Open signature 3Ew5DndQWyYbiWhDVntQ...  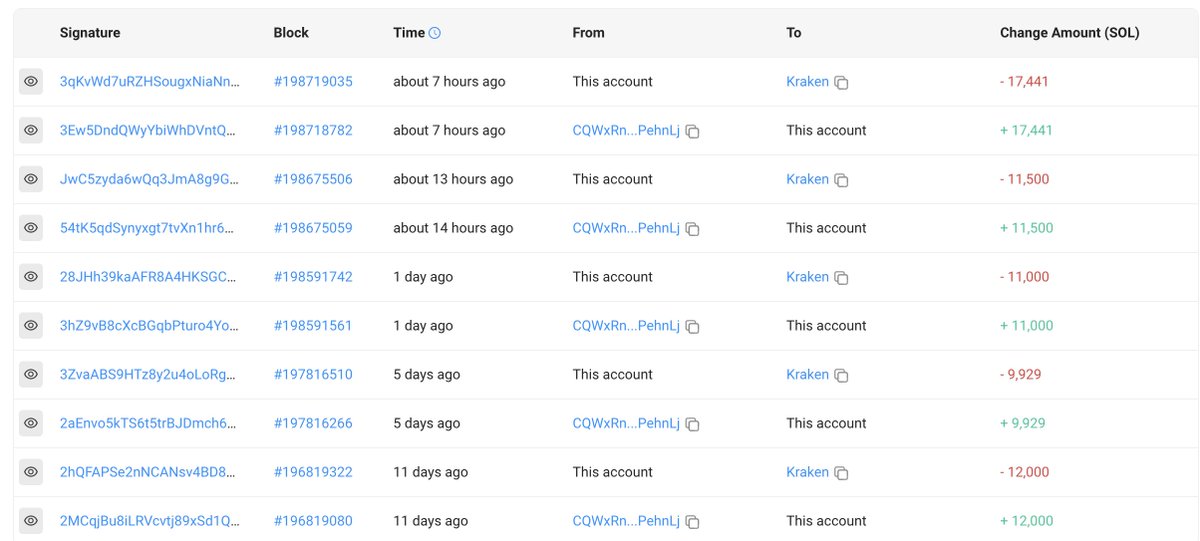pos(150,131)
